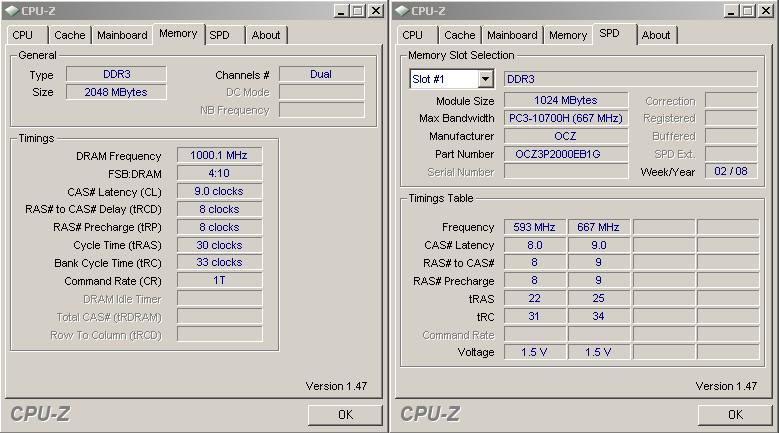Open CPU tab in left CPU-Z window

23,35
